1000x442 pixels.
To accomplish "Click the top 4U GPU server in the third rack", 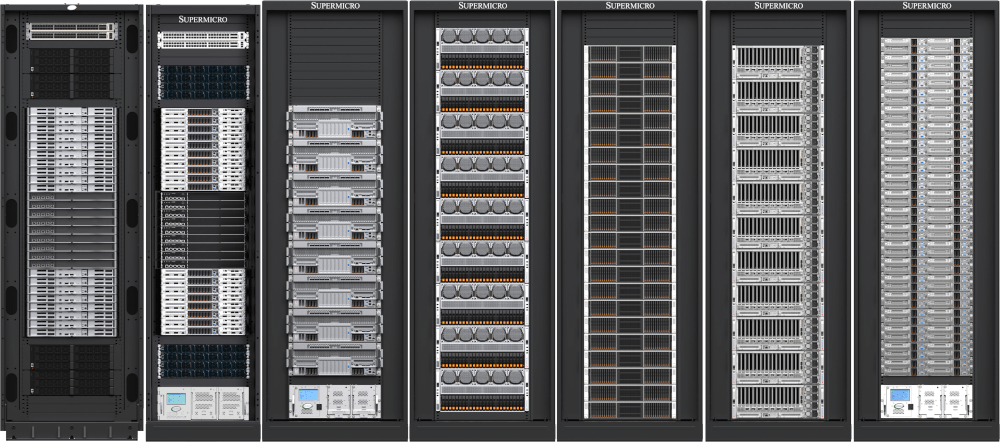I will pyautogui.click(x=334, y=122).
